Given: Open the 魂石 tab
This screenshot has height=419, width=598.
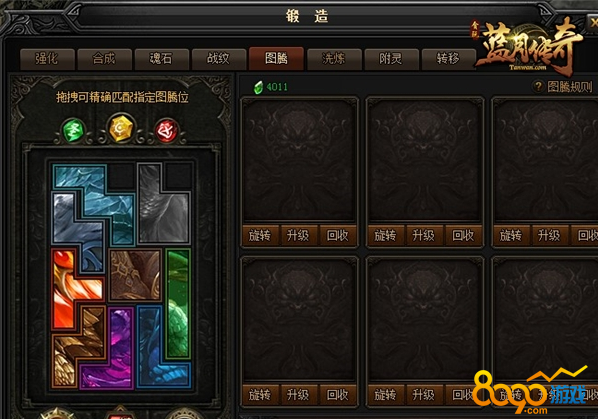Looking at the screenshot, I should pyautogui.click(x=161, y=59).
